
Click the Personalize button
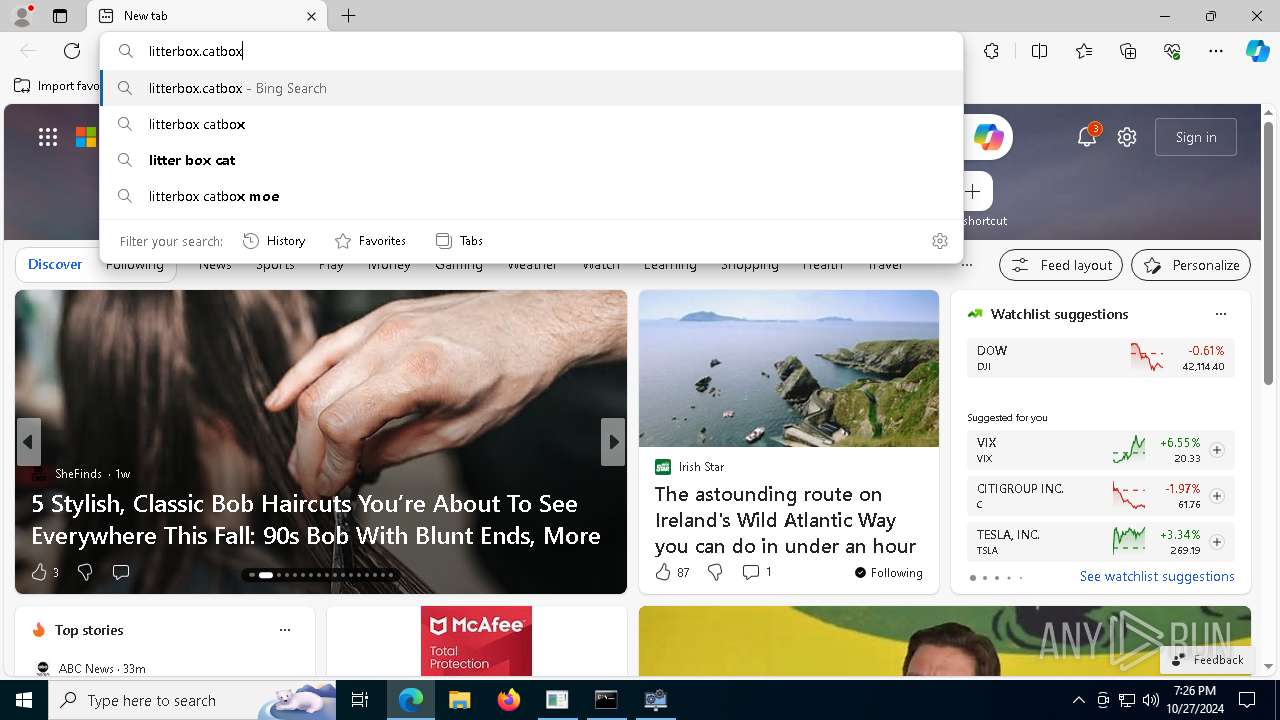coord(1191,265)
